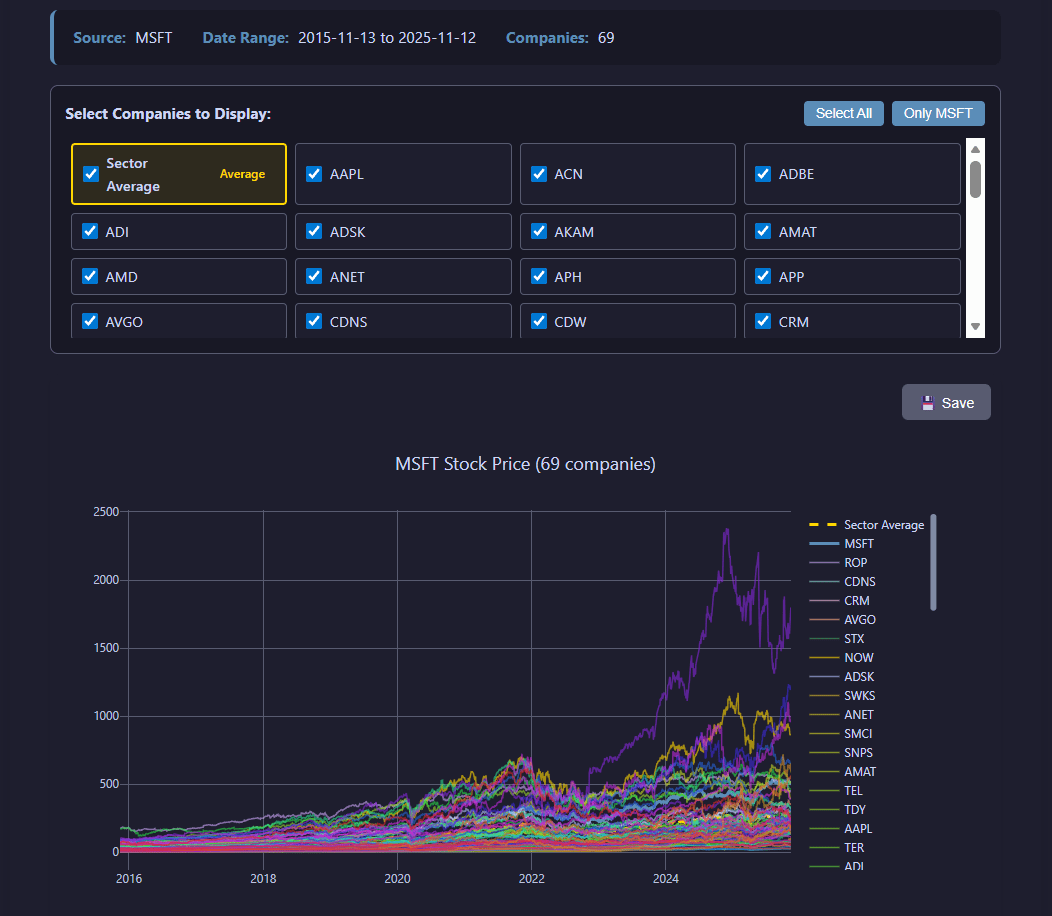Screen dimensions: 1052x916
Task: Click the floppy disk icon on Save
Action: pyautogui.click(x=927, y=403)
